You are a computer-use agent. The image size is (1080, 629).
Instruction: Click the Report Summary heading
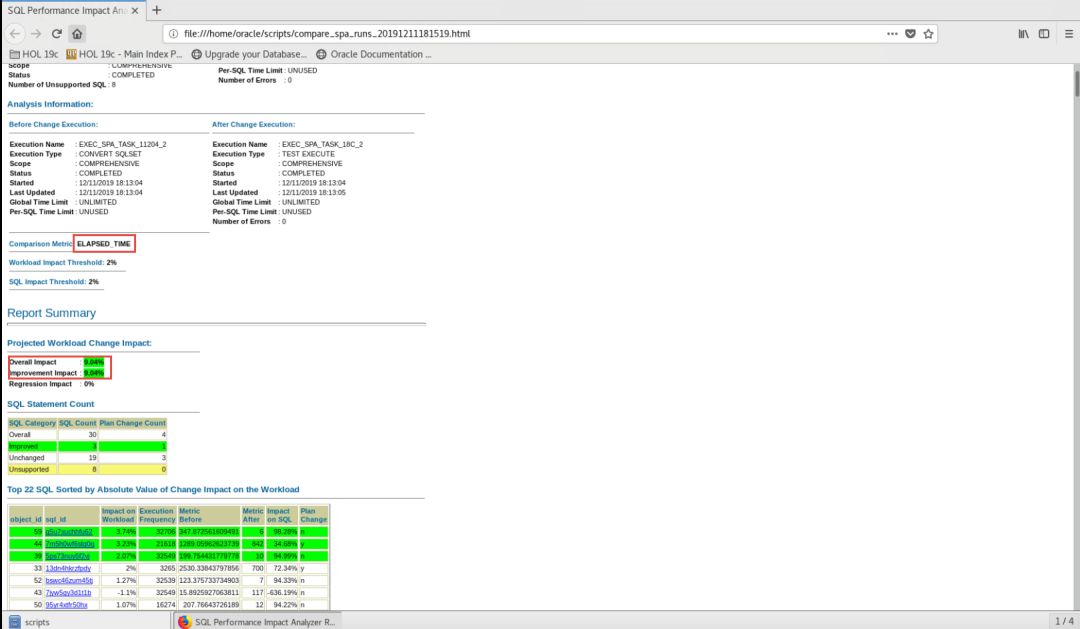(52, 313)
